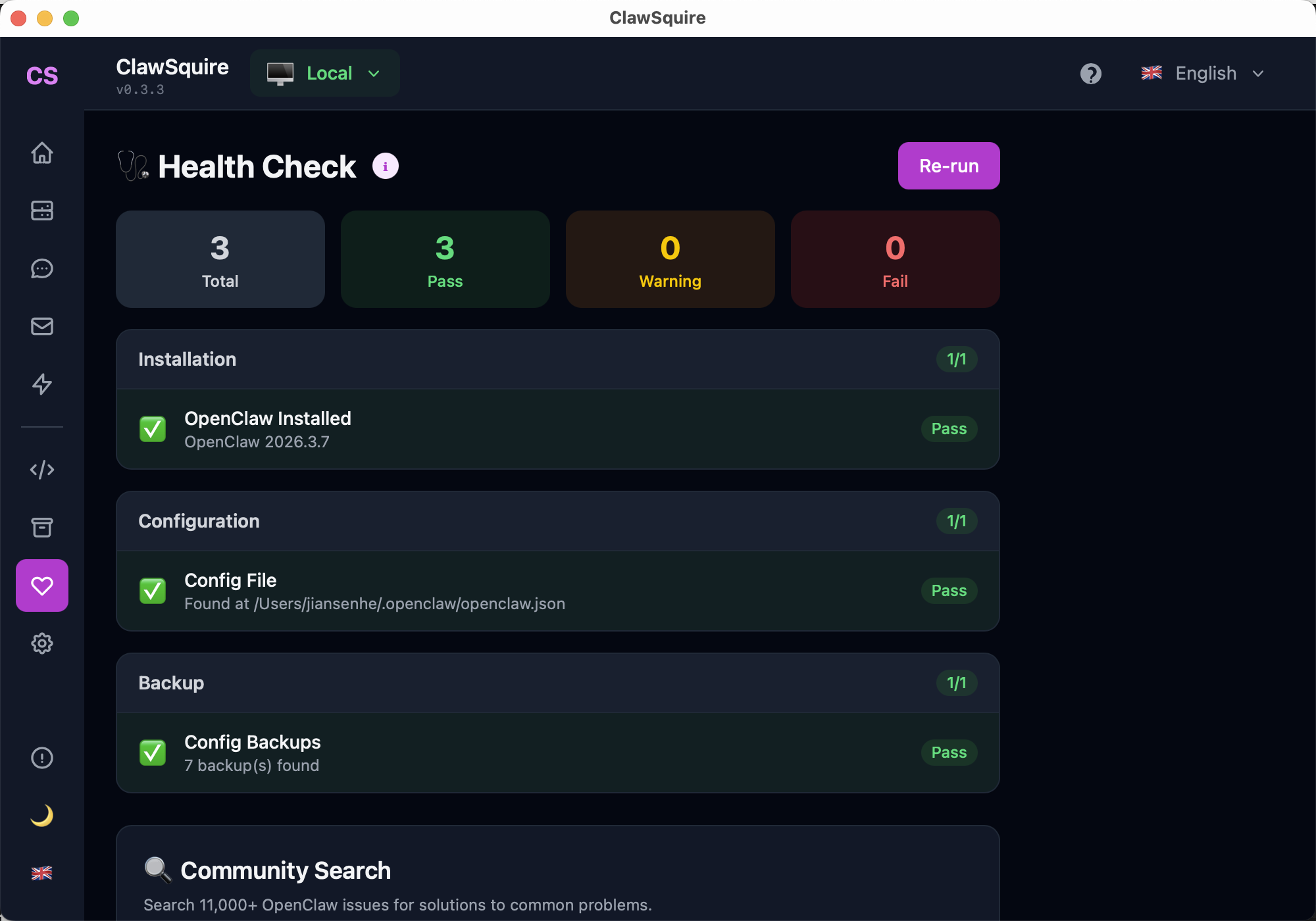This screenshot has height=921, width=1316.
Task: Click the Mail sidebar icon
Action: point(42,326)
